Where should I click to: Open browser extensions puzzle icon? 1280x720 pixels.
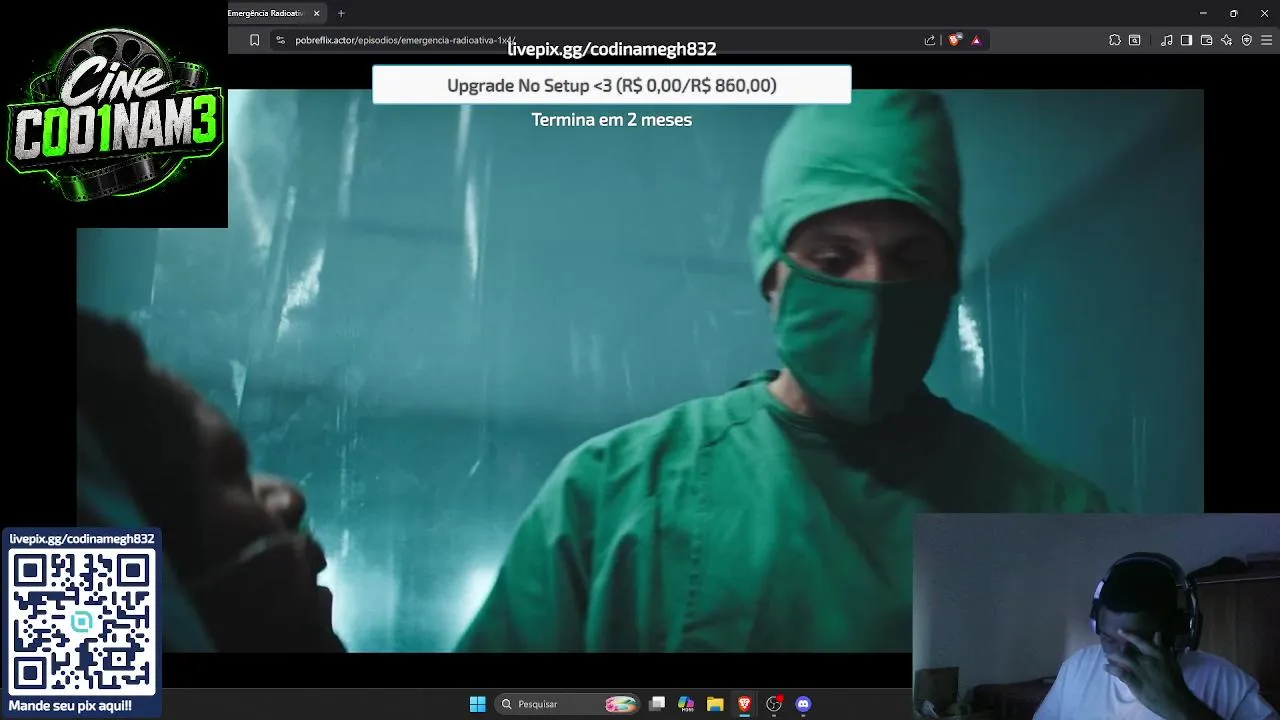(1115, 40)
